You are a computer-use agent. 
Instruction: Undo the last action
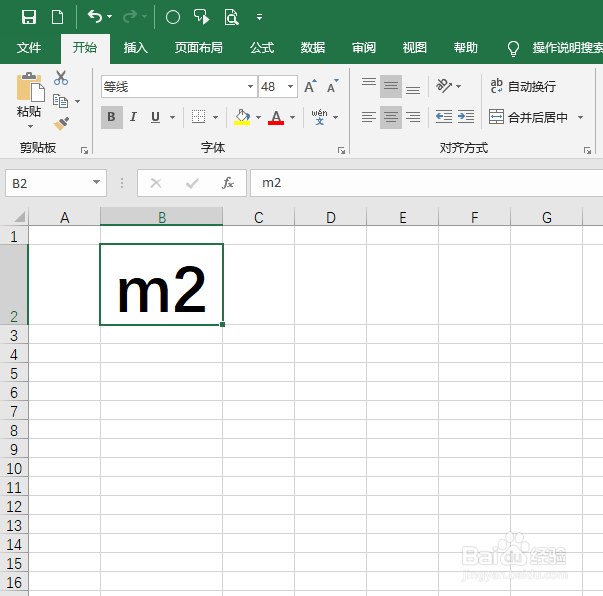point(95,17)
